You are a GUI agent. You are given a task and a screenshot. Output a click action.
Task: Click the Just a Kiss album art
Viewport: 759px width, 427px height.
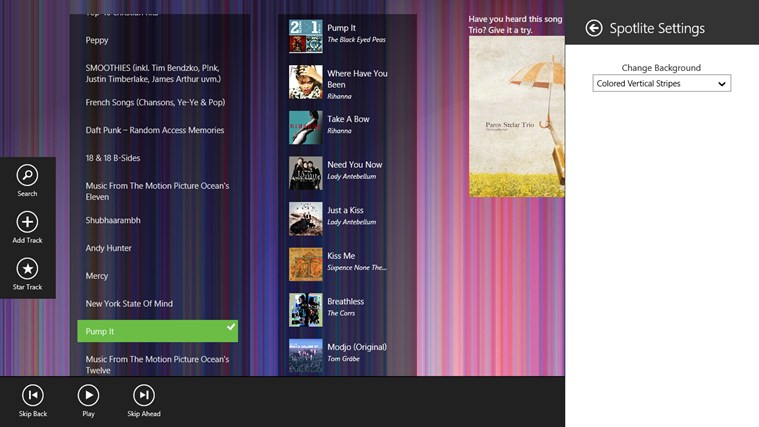(x=305, y=218)
